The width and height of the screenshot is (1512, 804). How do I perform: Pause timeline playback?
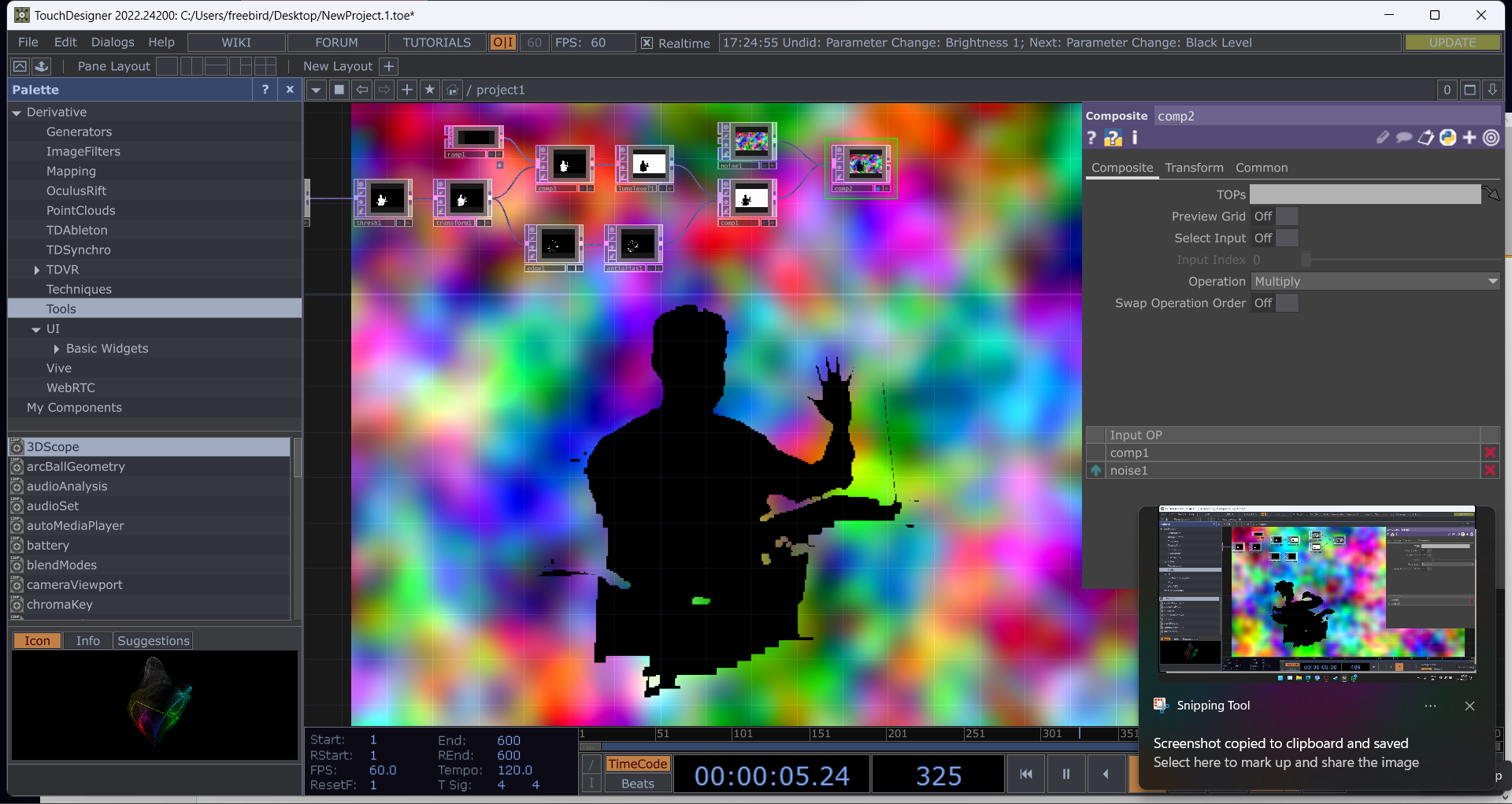tap(1066, 774)
